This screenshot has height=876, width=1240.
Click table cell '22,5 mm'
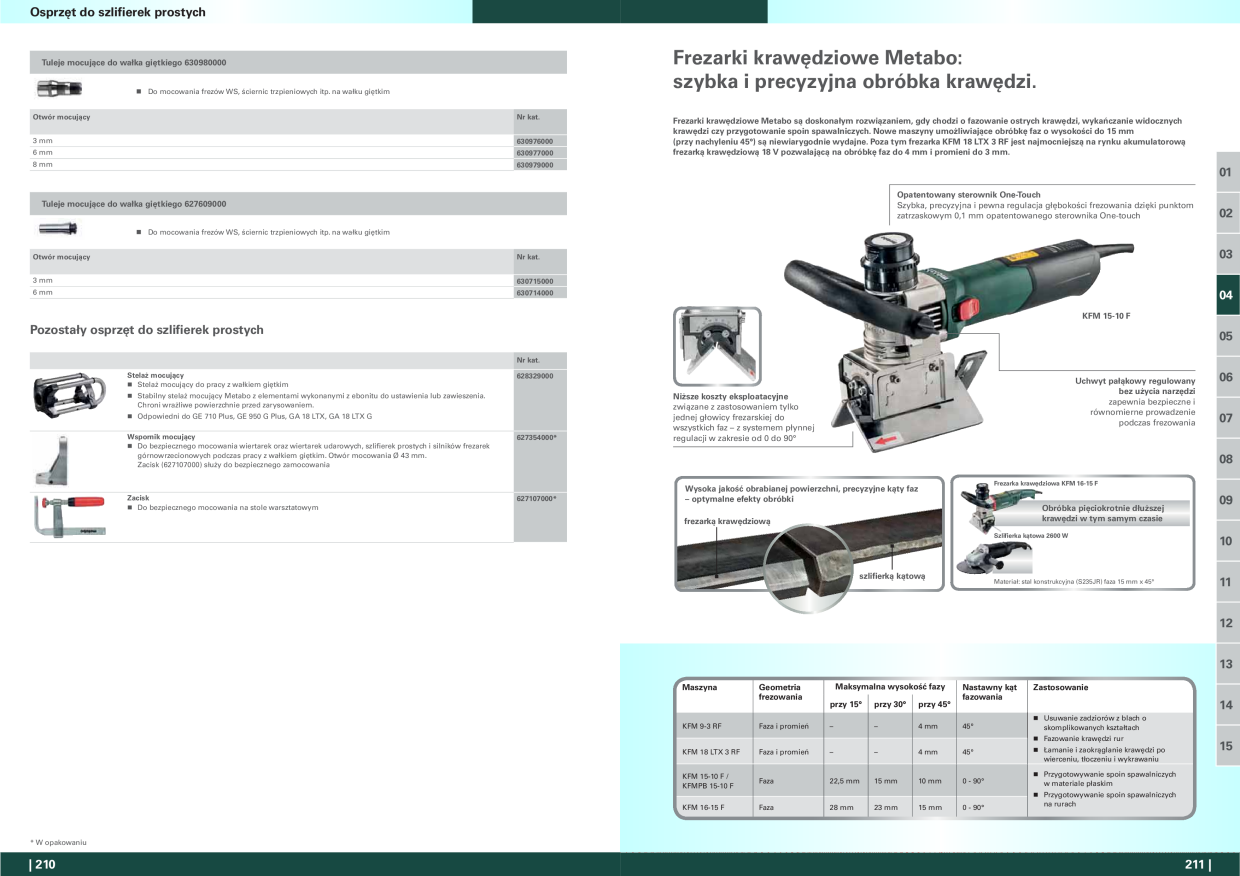(845, 780)
